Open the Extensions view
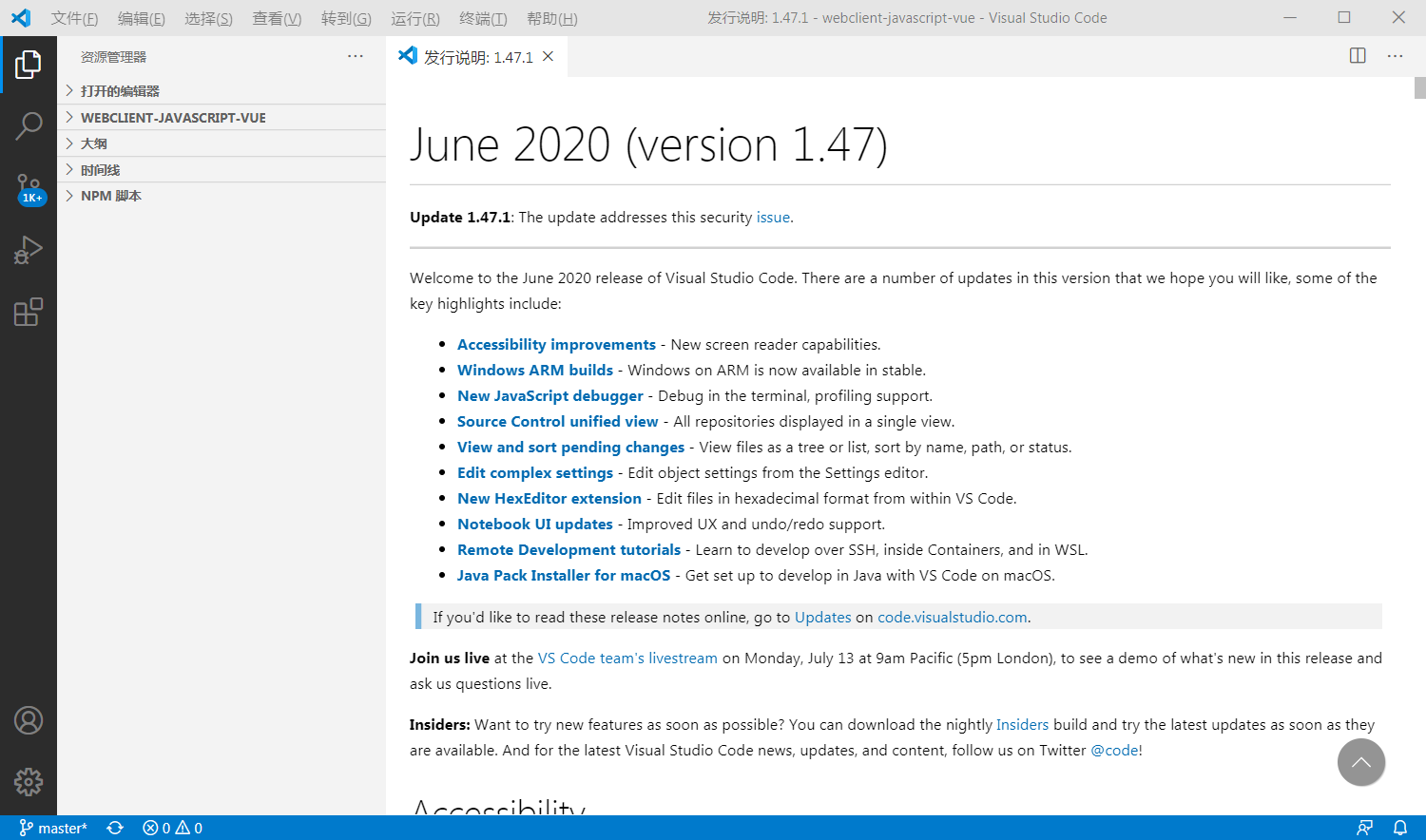This screenshot has width=1426, height=840. [x=29, y=312]
